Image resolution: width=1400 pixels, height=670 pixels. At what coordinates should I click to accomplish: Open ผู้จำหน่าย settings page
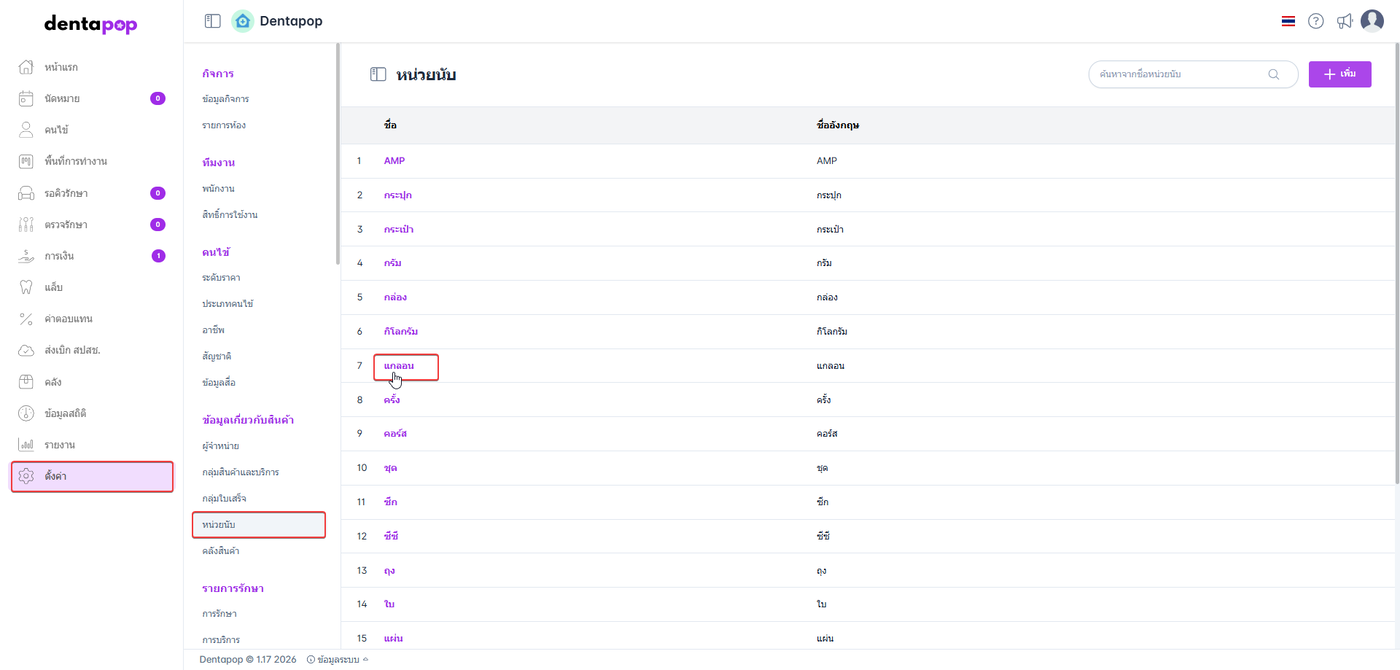220,445
